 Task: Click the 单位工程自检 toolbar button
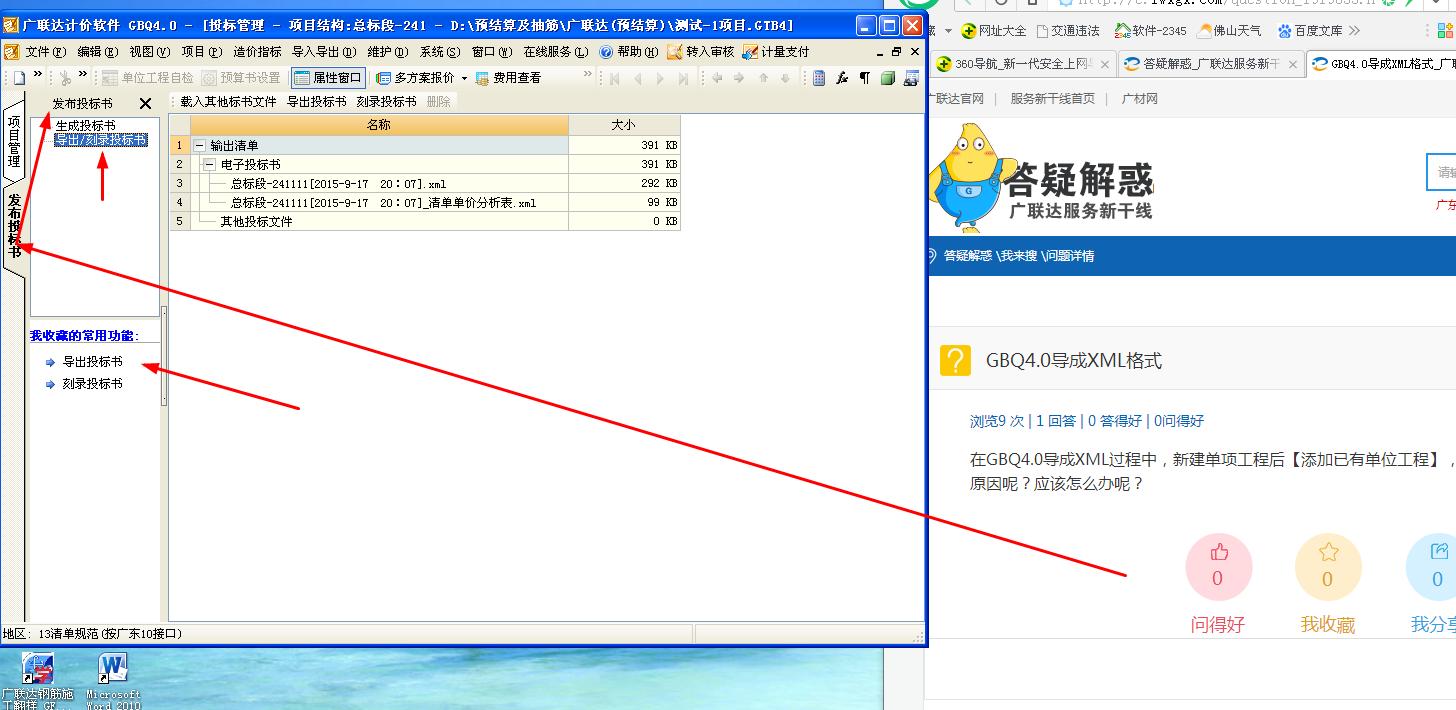click(x=147, y=78)
